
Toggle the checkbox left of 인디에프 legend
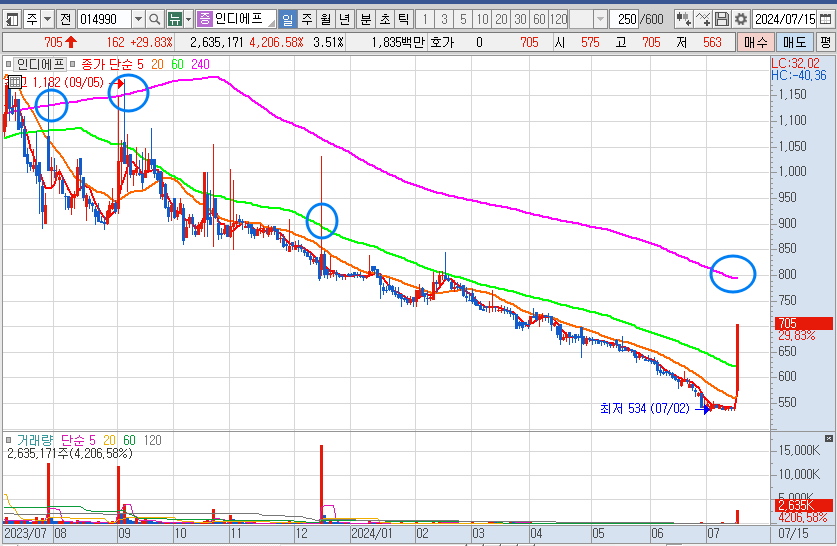[x=8, y=65]
